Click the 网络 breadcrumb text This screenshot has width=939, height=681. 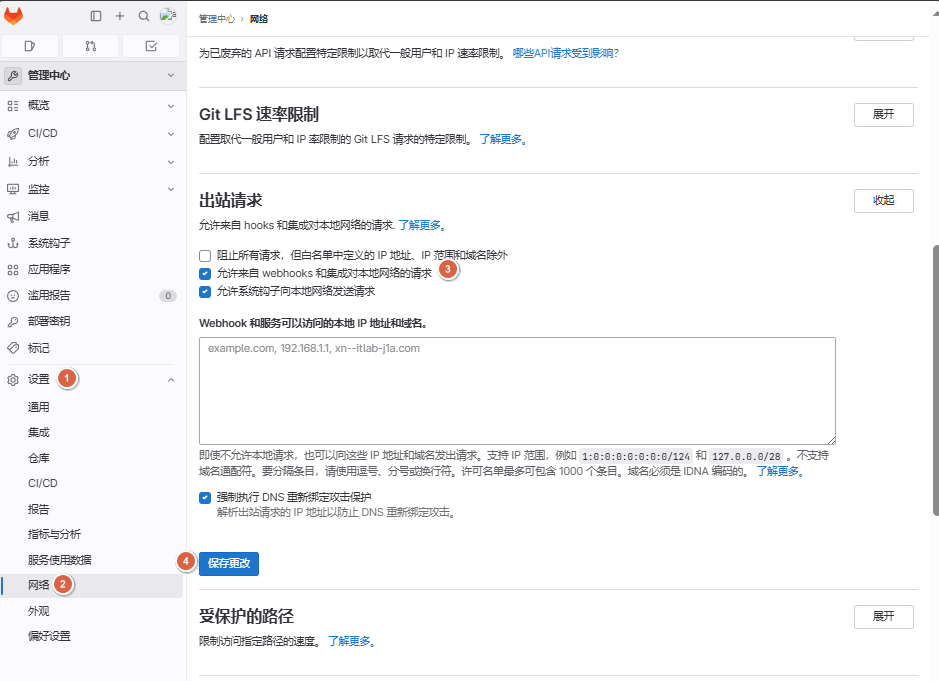point(259,19)
